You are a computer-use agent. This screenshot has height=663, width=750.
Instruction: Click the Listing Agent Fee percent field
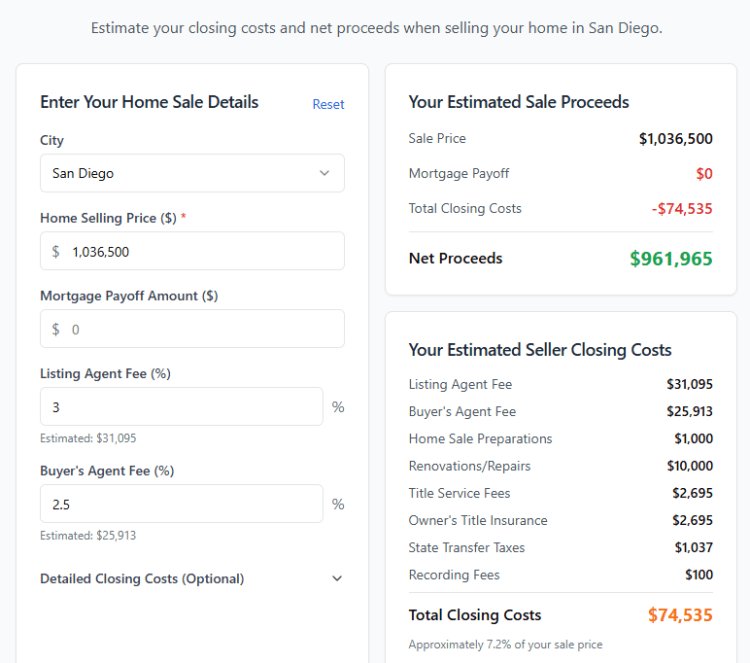182,407
